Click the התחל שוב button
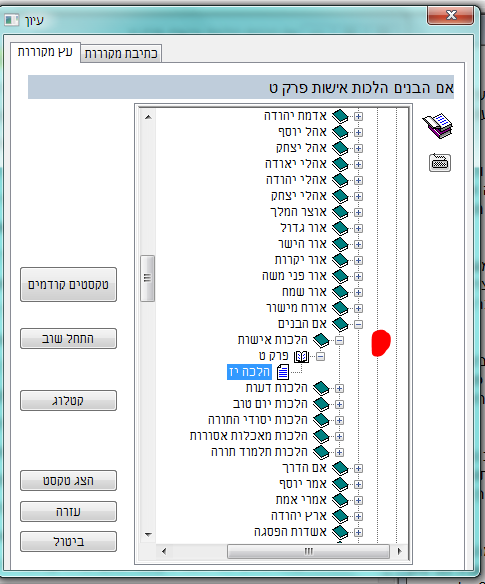The image size is (485, 584). [x=69, y=339]
